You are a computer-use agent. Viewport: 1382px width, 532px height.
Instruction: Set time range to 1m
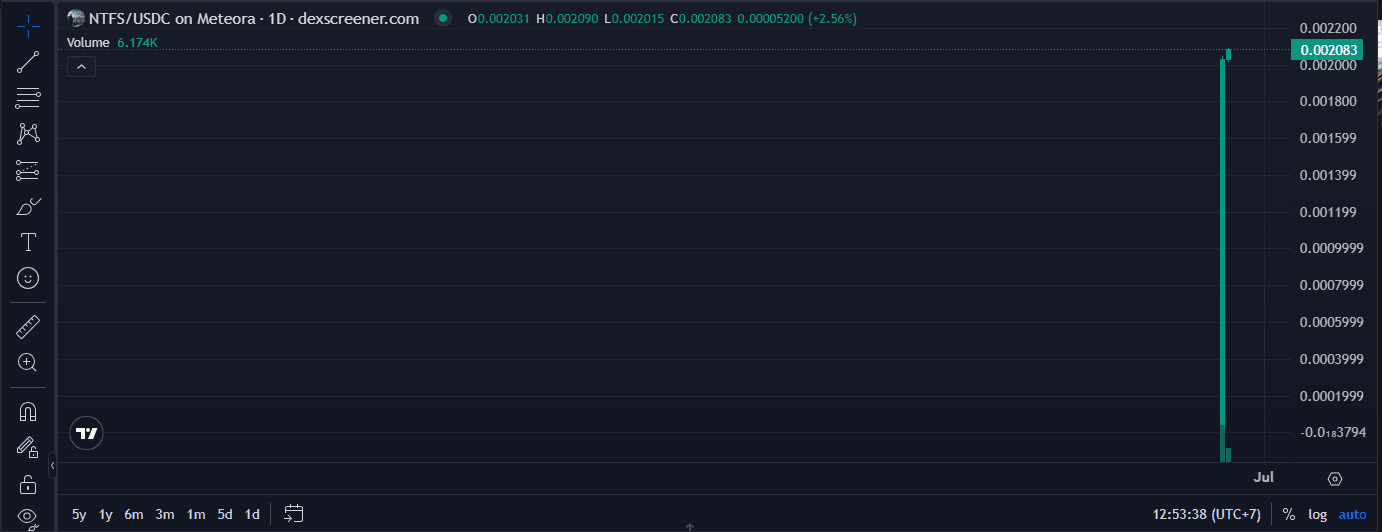click(196, 514)
